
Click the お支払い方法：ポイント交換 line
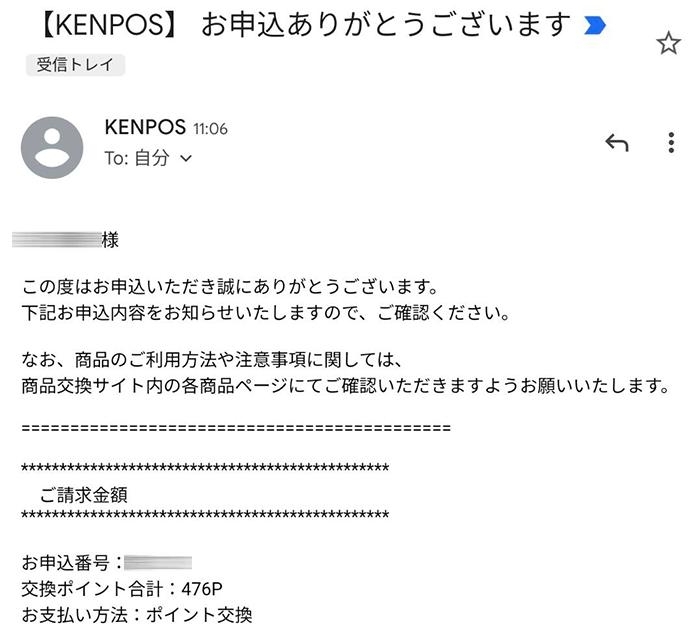point(137,615)
